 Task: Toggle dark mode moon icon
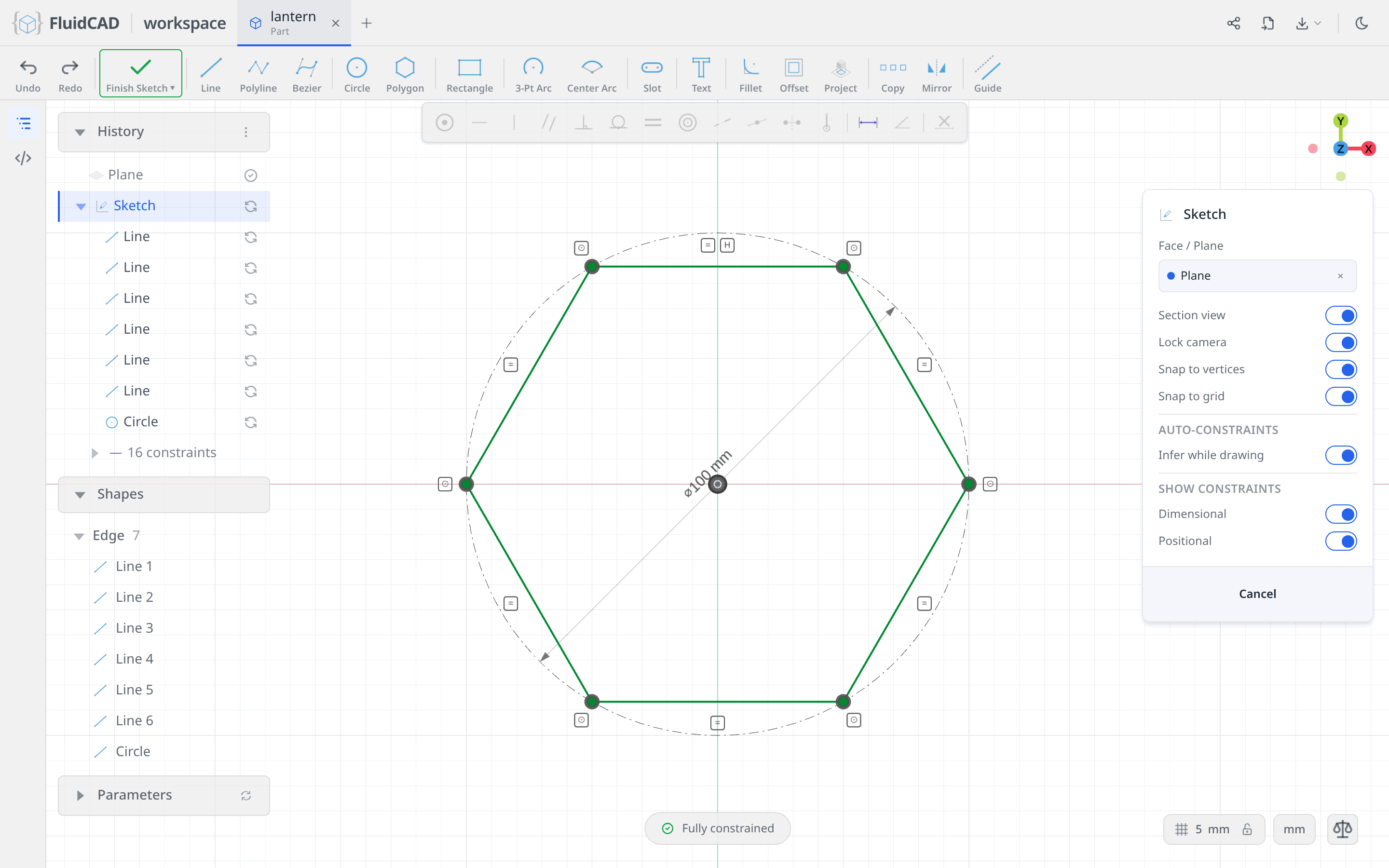[x=1362, y=23]
